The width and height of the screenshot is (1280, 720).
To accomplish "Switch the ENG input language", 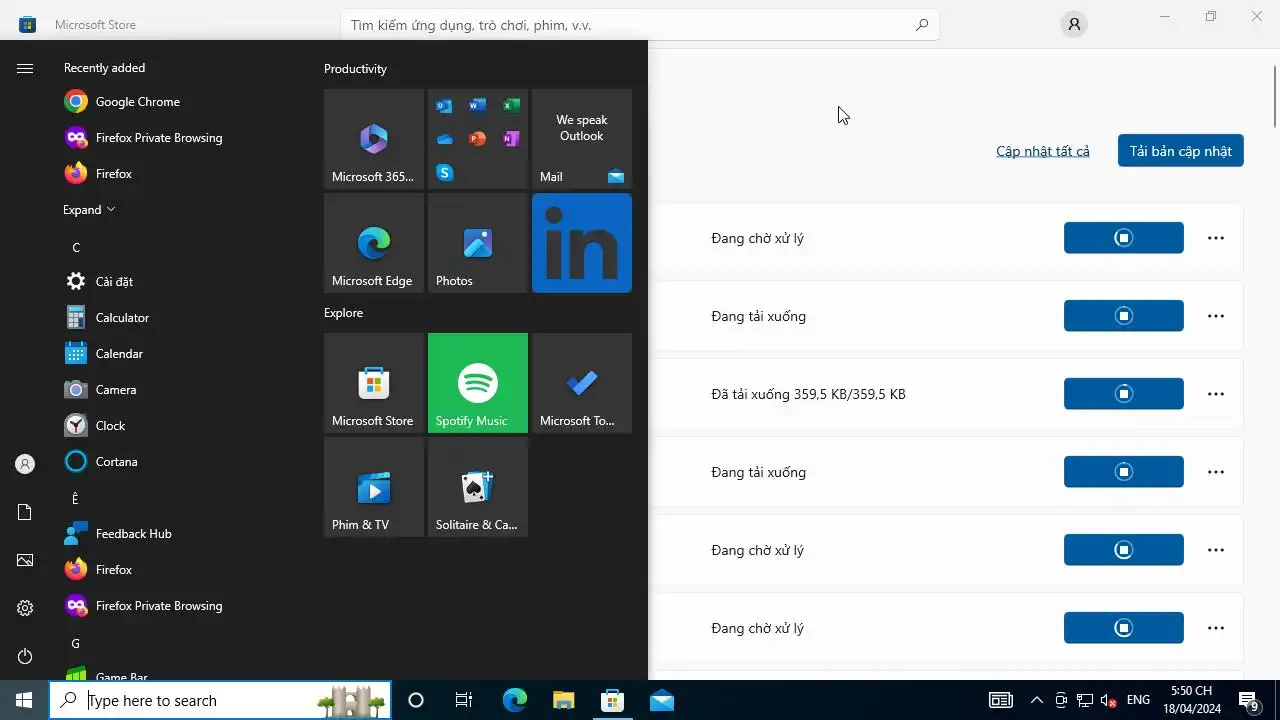I will [x=1138, y=700].
